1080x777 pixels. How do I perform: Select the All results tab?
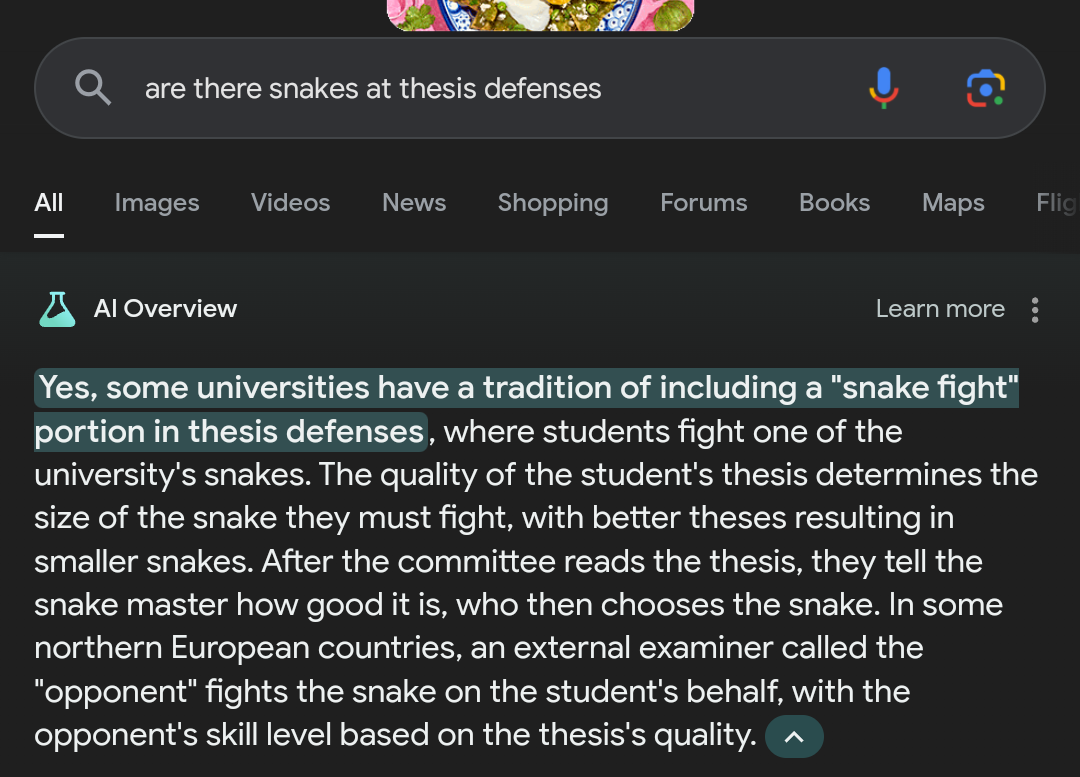[49, 203]
